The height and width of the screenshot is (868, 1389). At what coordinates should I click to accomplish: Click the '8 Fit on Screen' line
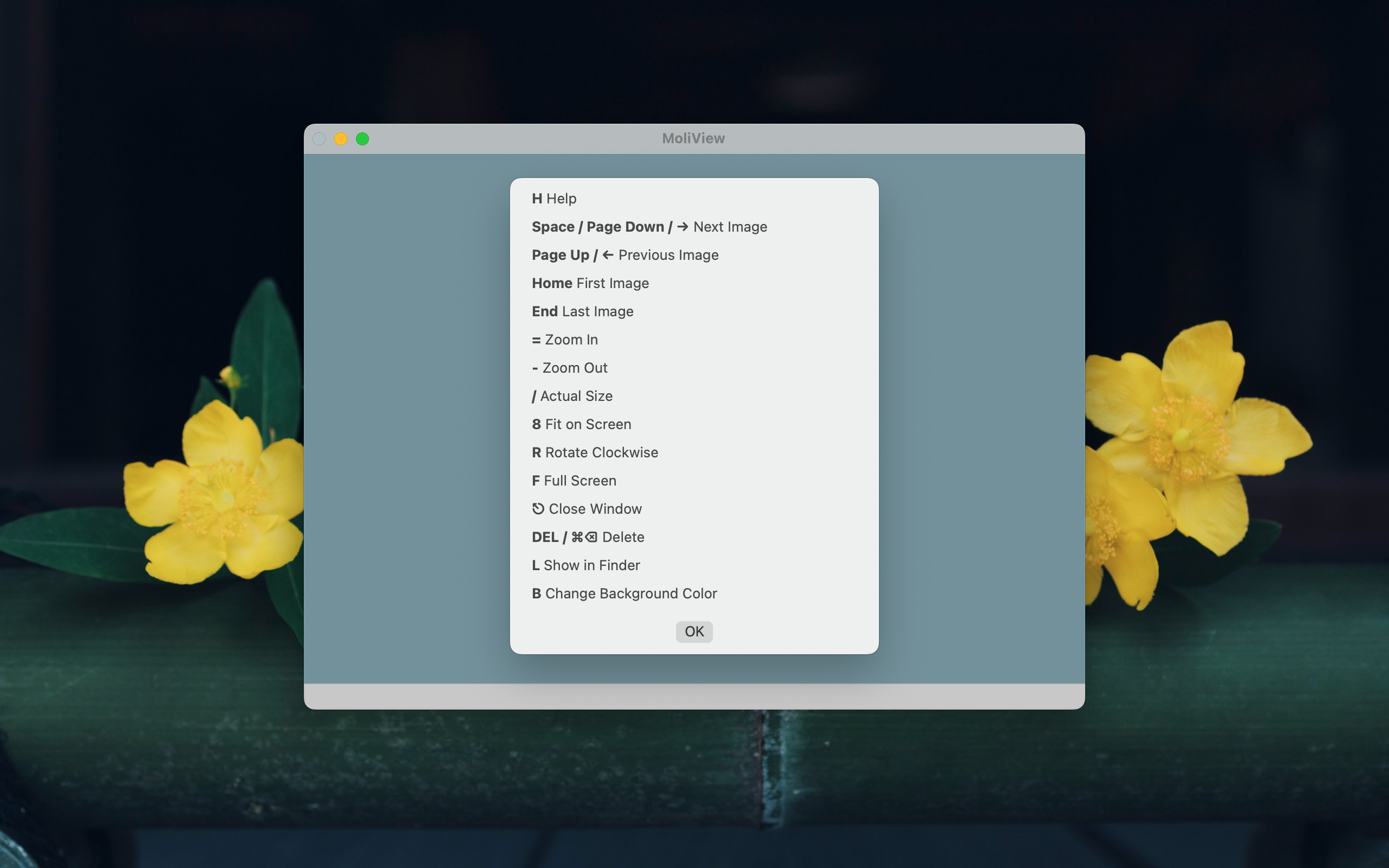pyautogui.click(x=582, y=424)
